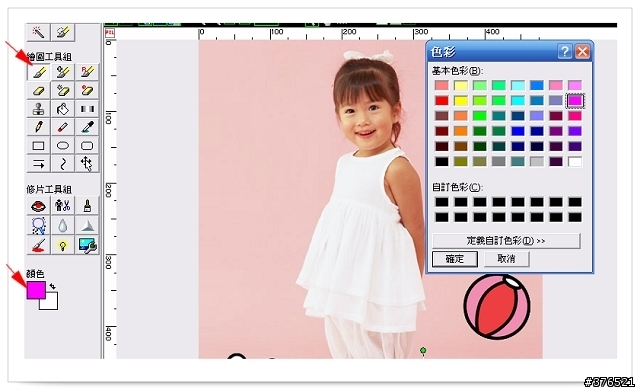
Task: Select the red paint smear brush tool
Action: click(38, 246)
